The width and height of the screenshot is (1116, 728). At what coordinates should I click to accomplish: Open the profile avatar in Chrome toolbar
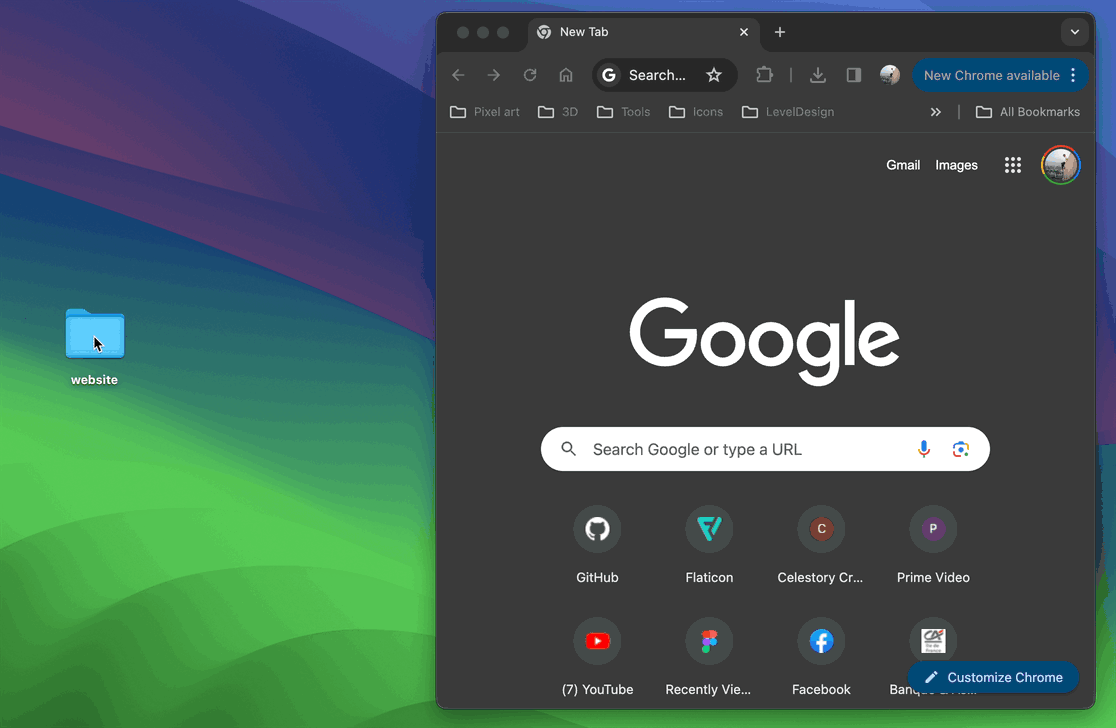click(x=890, y=75)
